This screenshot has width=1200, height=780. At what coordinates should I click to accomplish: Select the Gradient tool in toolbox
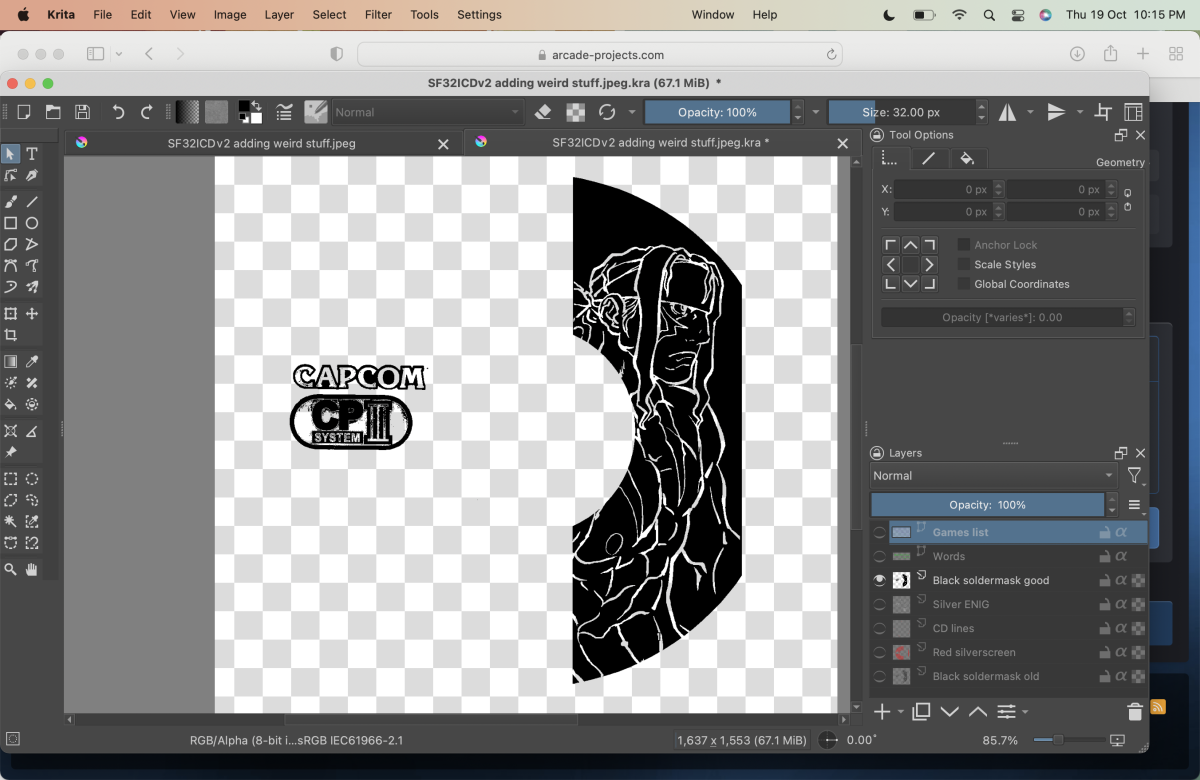click(11, 362)
